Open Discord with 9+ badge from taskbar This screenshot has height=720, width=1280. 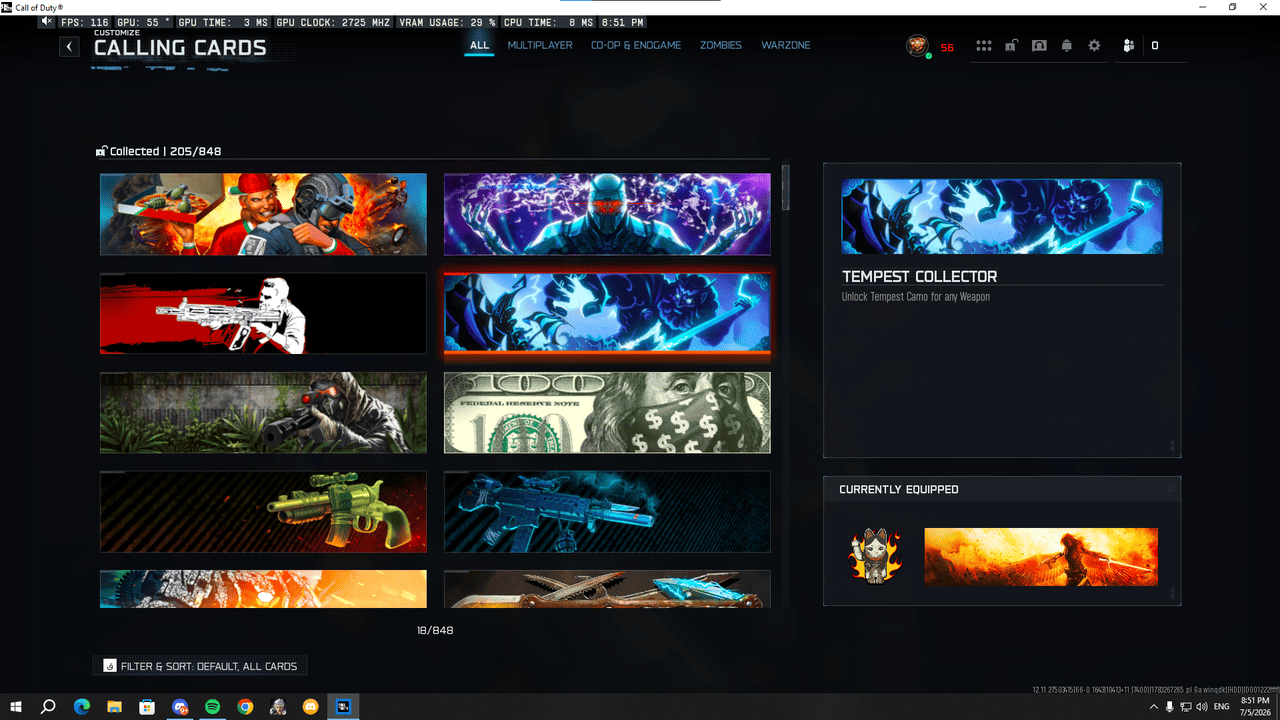[180, 707]
